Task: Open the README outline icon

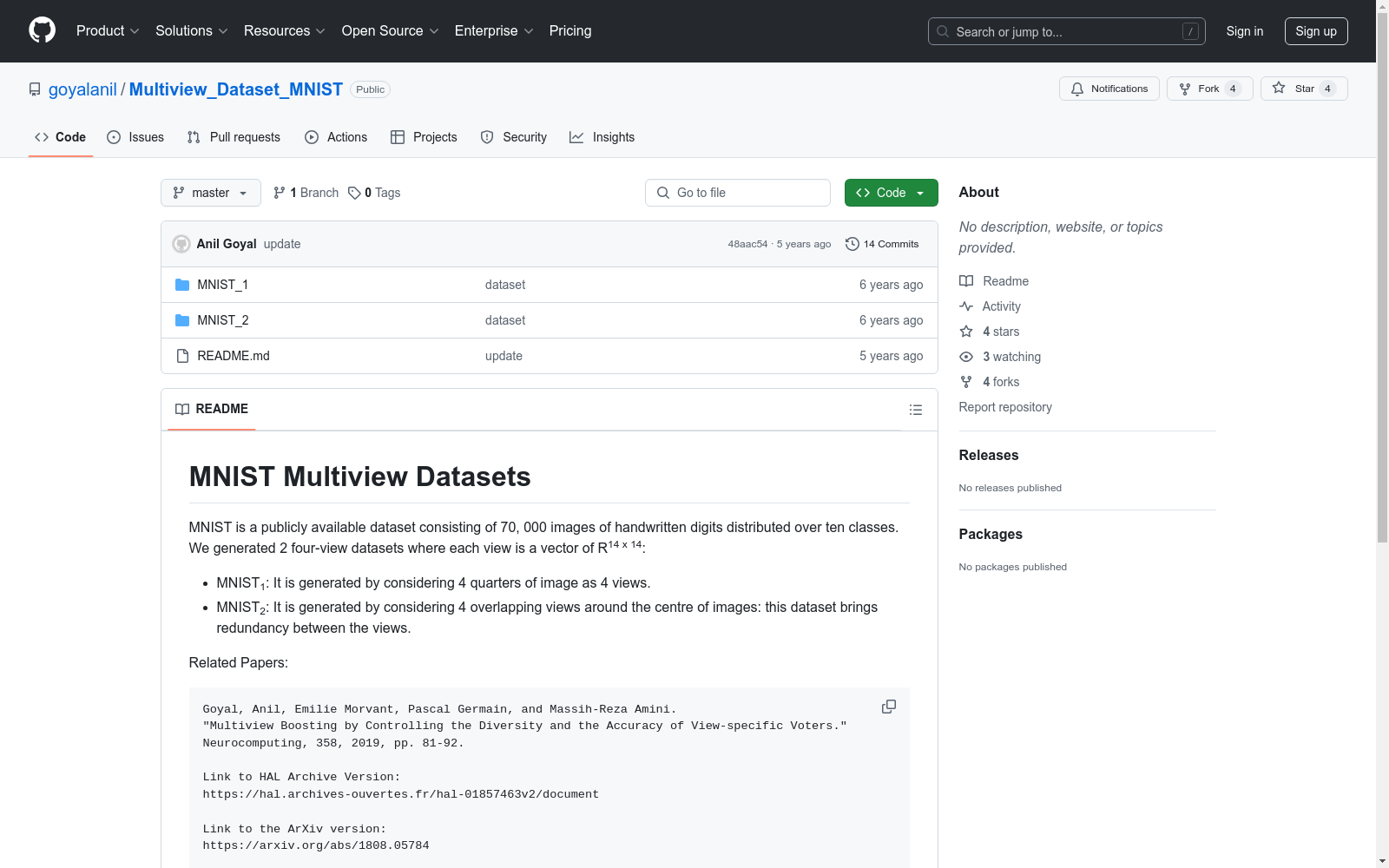Action: [915, 410]
